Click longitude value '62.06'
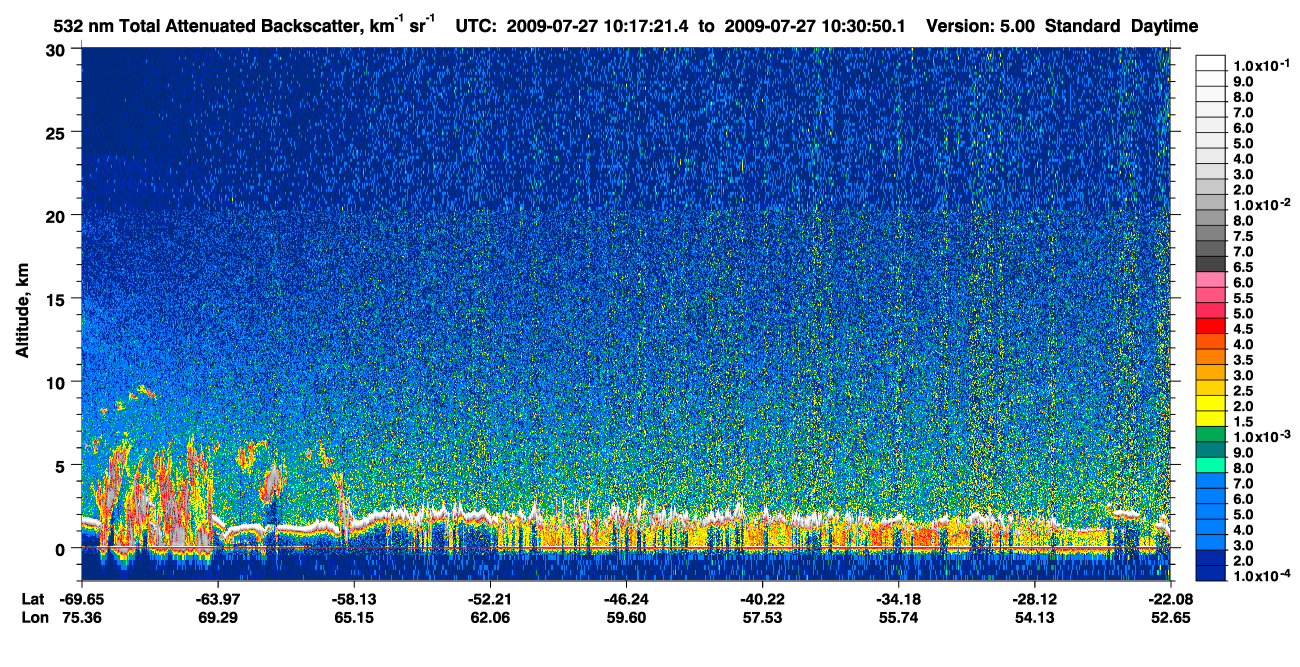 point(489,619)
